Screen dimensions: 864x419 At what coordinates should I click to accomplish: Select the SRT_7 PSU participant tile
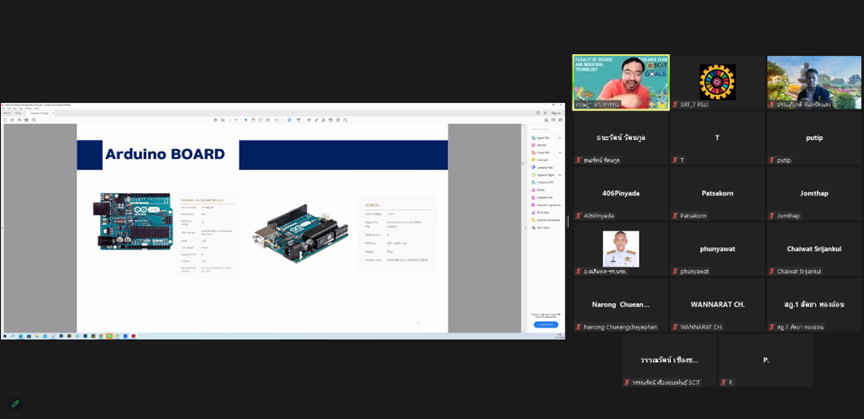[x=717, y=82]
